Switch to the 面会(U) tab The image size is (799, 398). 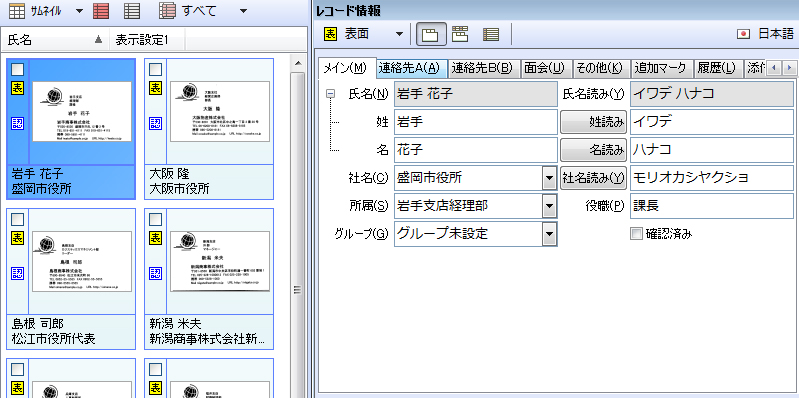point(547,68)
